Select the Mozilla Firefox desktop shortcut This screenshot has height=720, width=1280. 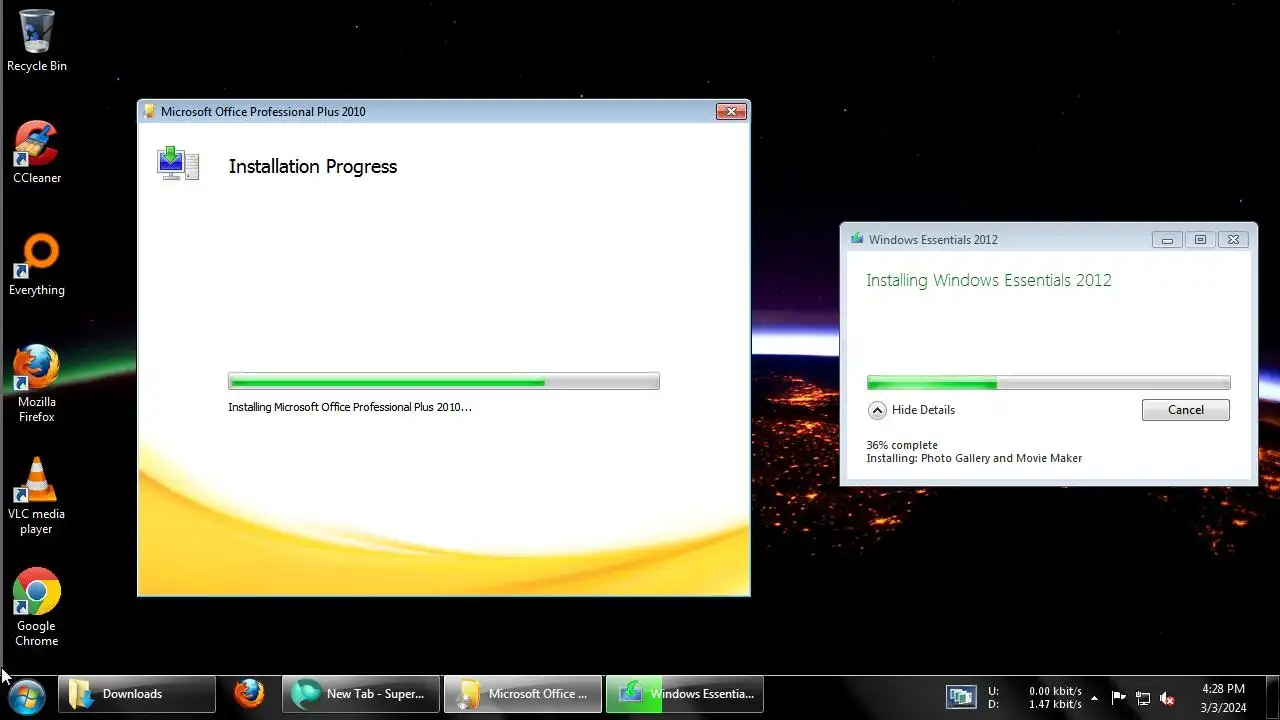point(37,383)
